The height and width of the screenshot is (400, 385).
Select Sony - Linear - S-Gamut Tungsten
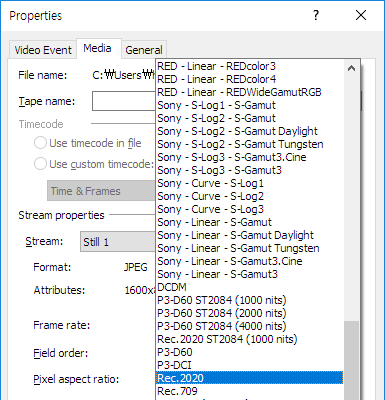coord(249,248)
